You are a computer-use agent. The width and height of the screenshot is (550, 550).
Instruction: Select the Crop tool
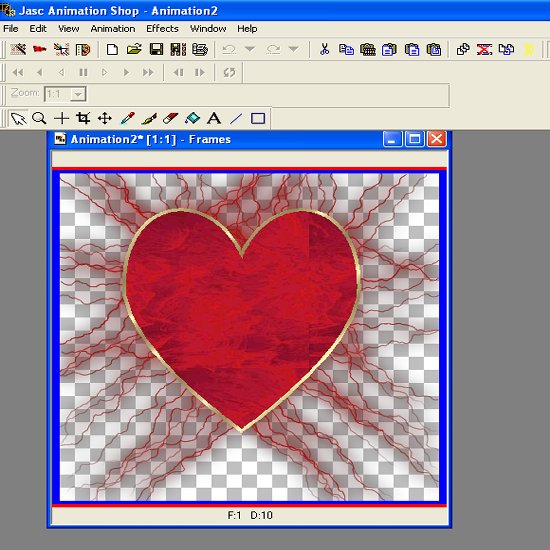point(83,118)
